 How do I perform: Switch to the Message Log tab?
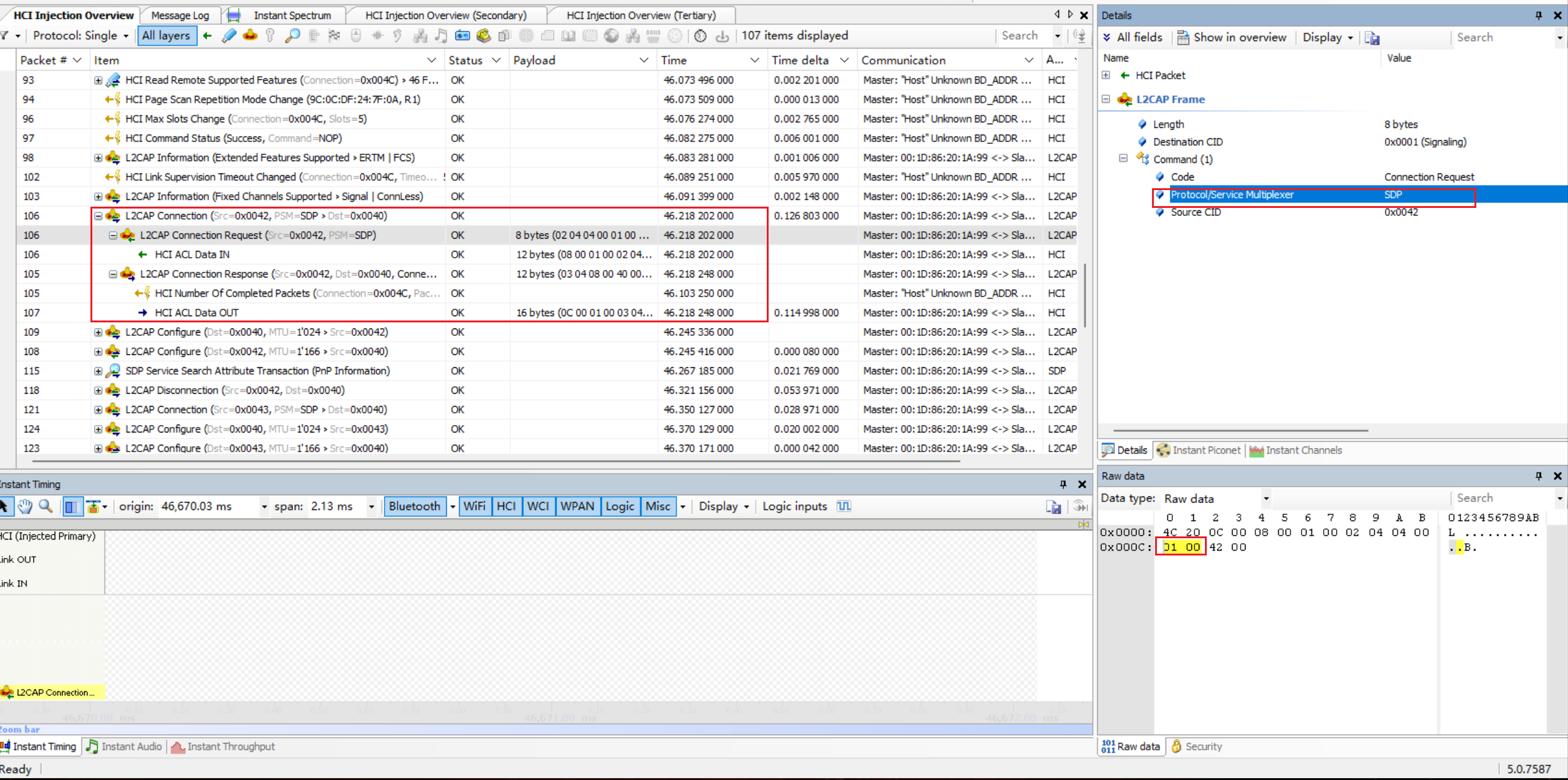tap(180, 15)
